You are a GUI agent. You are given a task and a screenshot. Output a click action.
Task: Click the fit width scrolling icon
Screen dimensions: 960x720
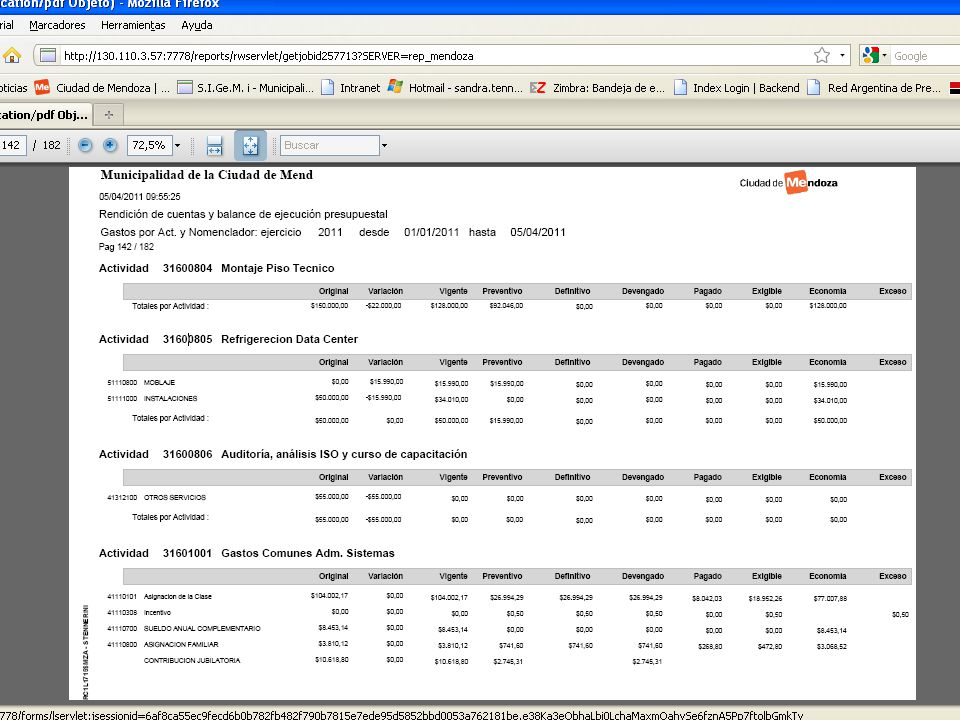pyautogui.click(x=214, y=146)
